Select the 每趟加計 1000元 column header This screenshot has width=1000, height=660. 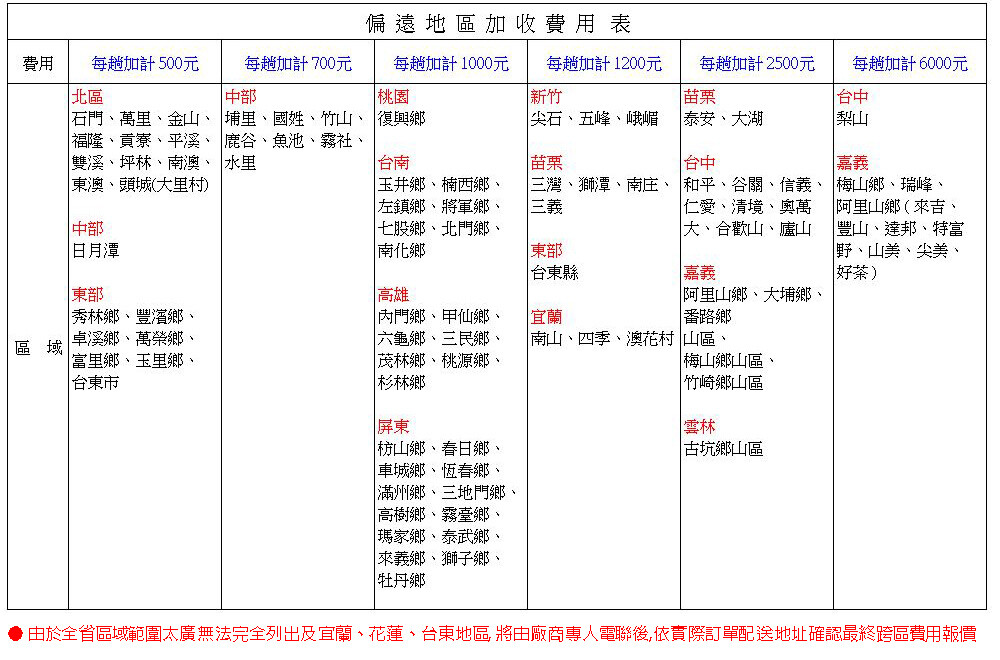pyautogui.click(x=451, y=64)
